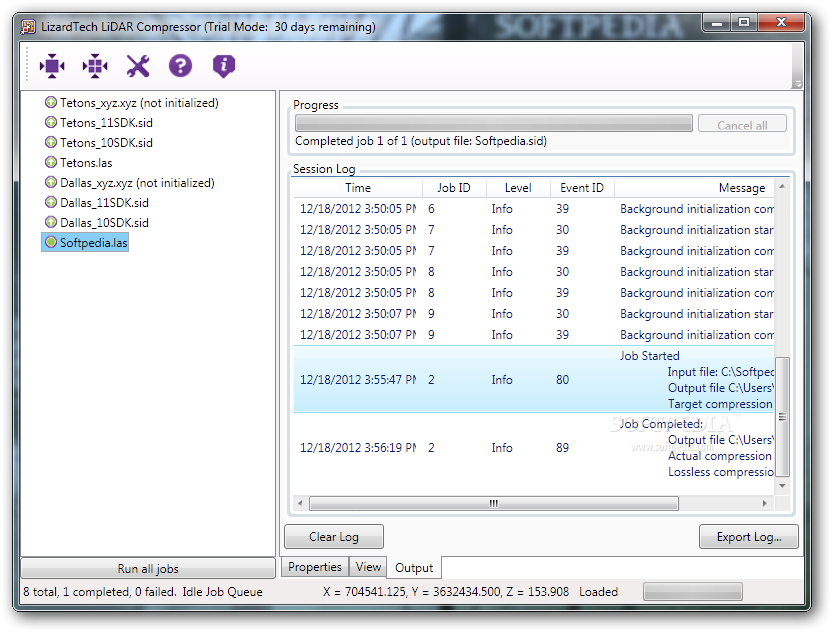Select the log row with Job ID 6
Image resolution: width=832 pixels, height=632 pixels.
click(x=533, y=209)
